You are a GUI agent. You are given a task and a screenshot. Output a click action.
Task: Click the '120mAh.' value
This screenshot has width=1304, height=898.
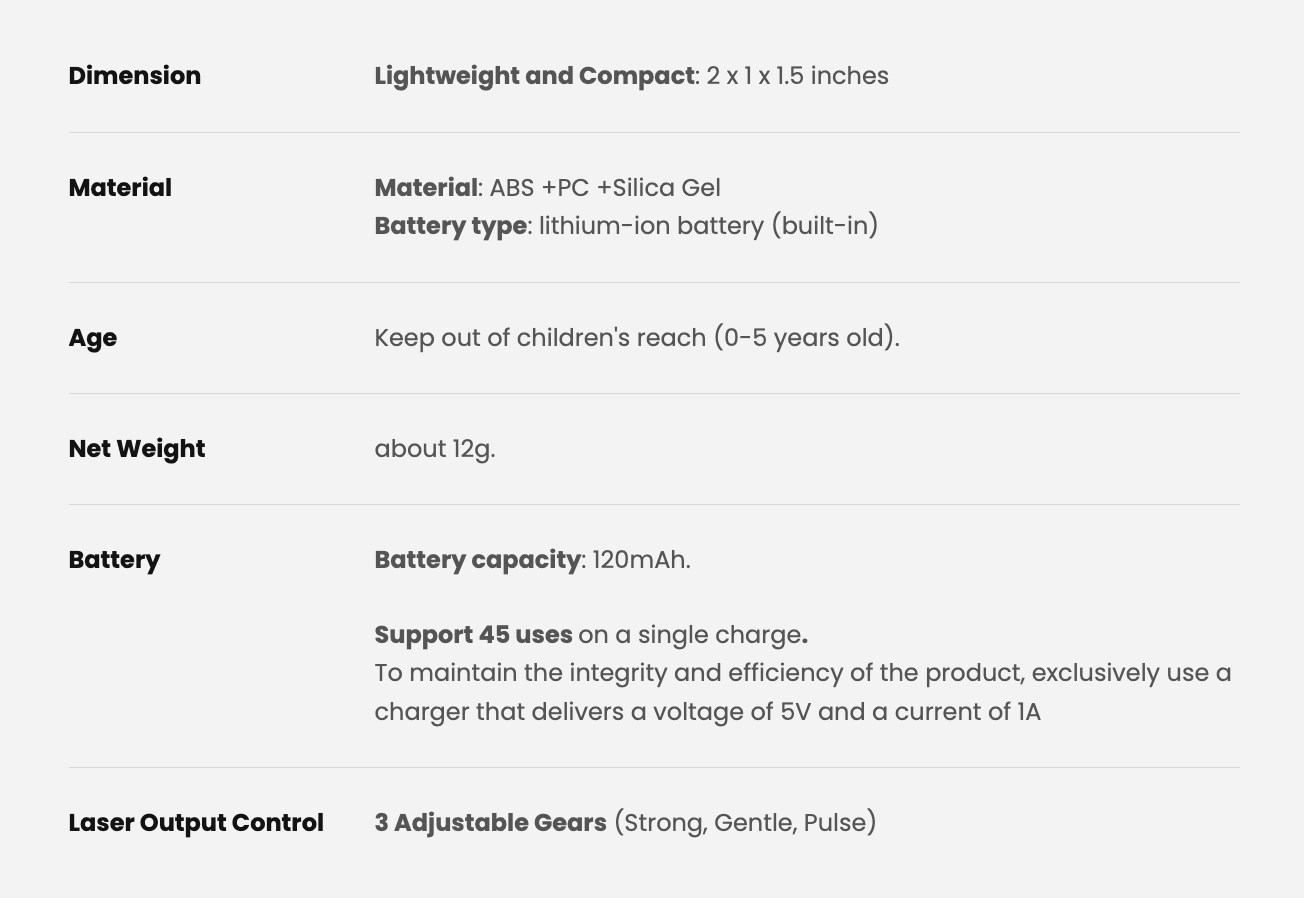coord(641,560)
